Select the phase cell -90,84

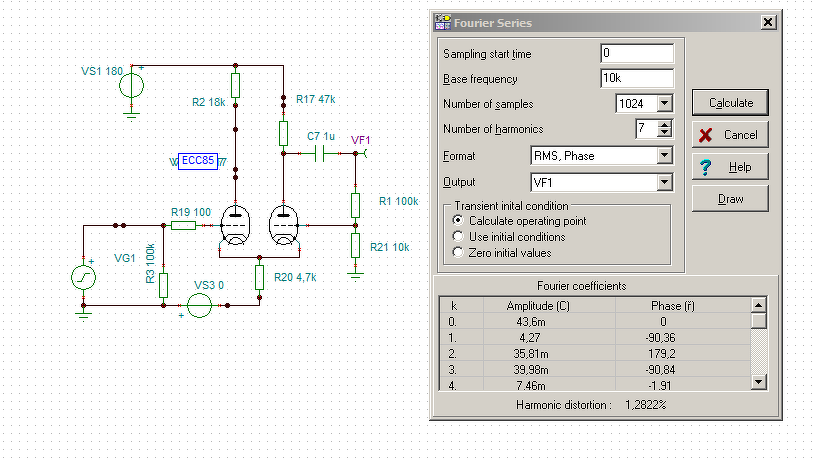pos(661,370)
